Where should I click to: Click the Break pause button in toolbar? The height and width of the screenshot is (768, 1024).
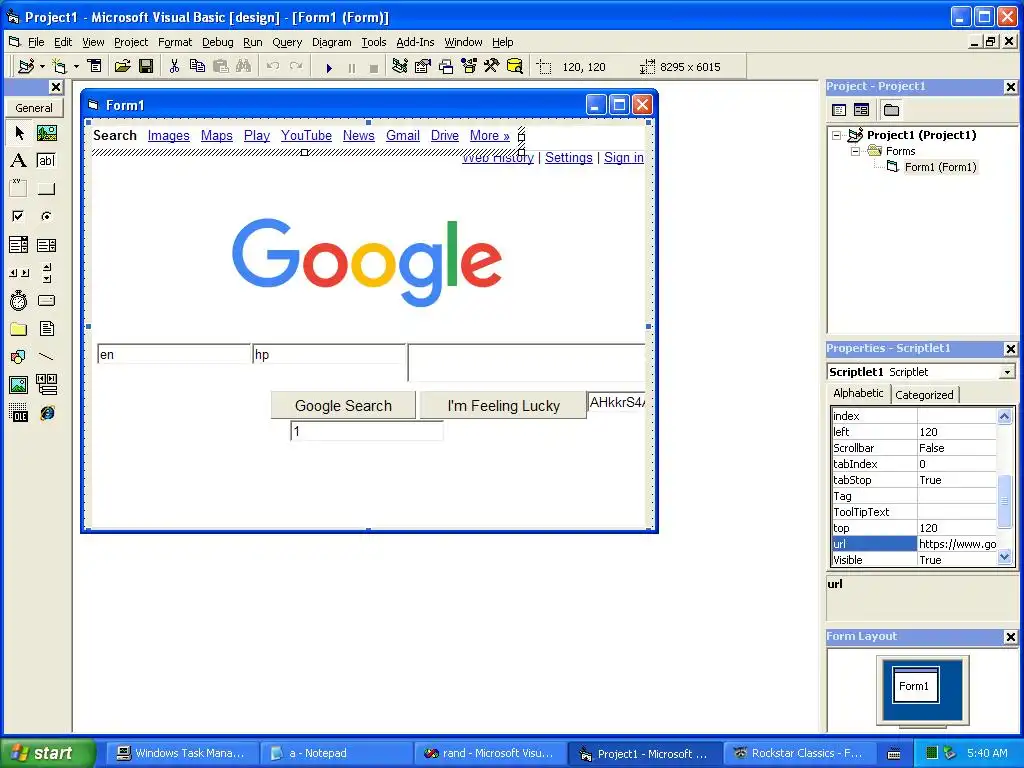point(352,67)
